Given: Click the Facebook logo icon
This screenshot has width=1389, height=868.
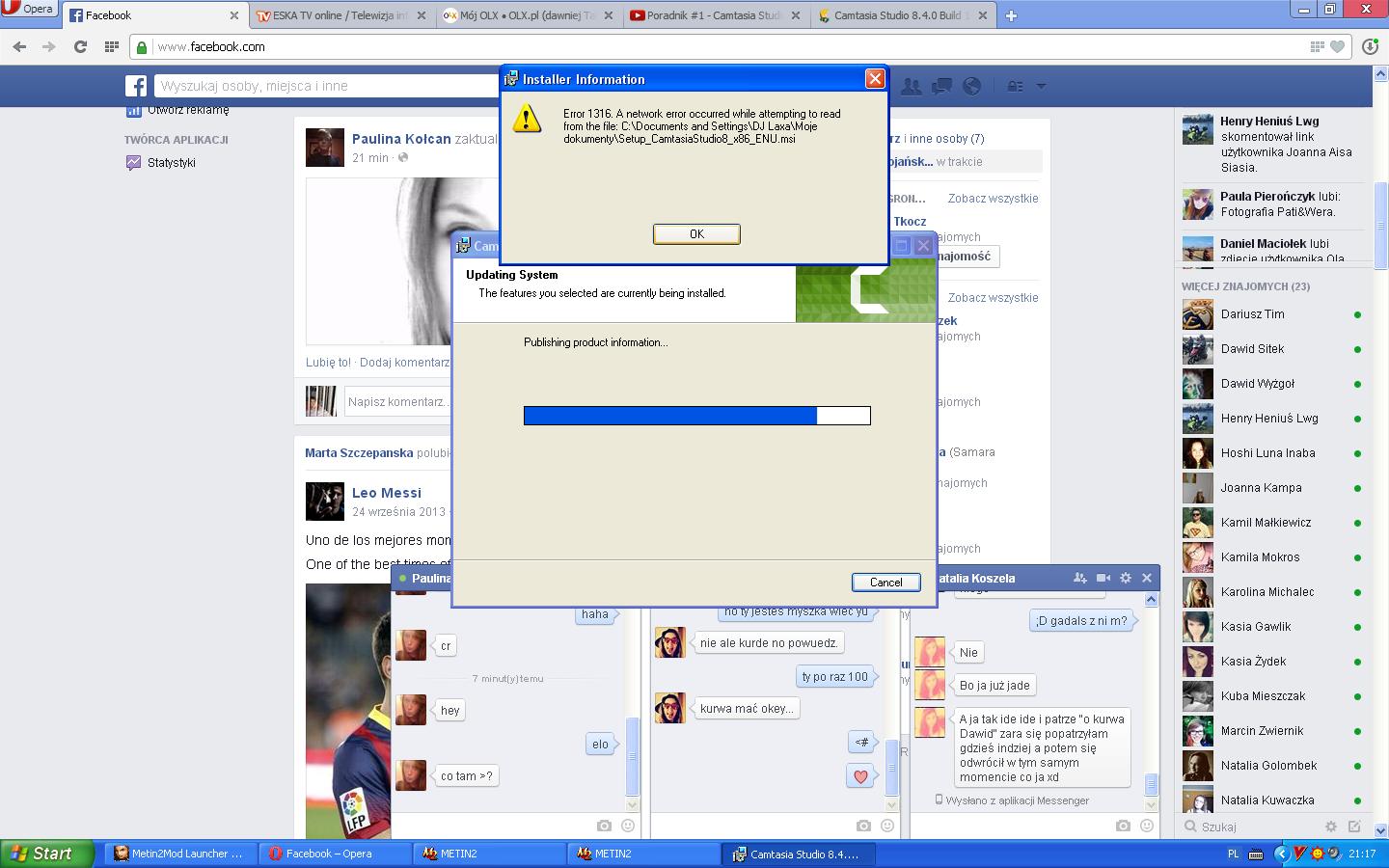Looking at the screenshot, I should 136,86.
